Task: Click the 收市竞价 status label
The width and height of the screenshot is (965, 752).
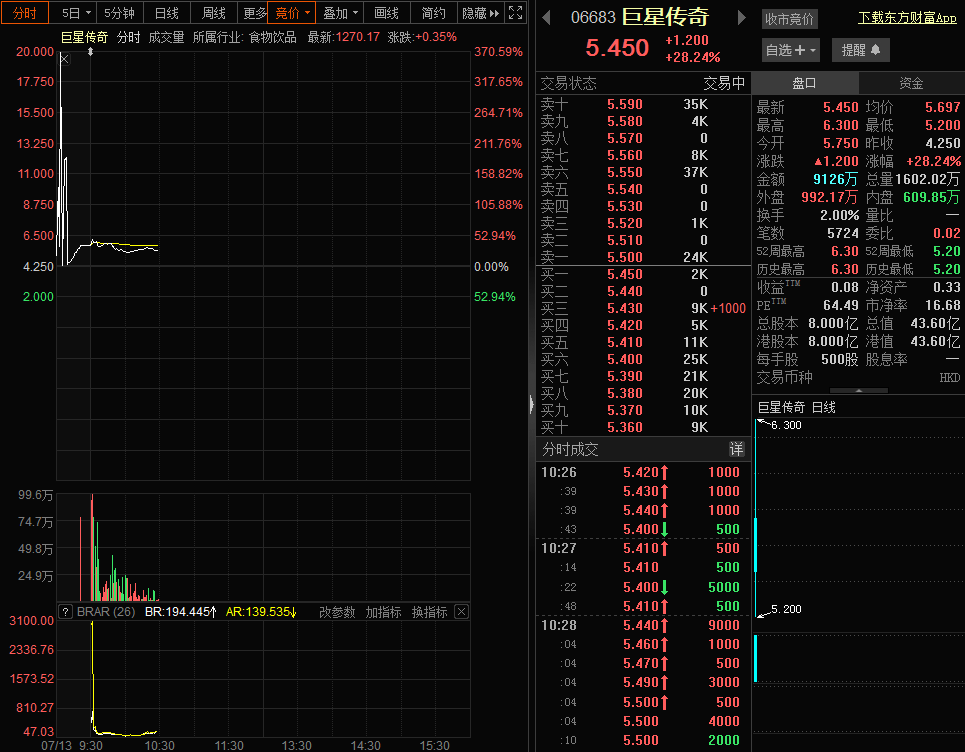Action: pyautogui.click(x=789, y=19)
